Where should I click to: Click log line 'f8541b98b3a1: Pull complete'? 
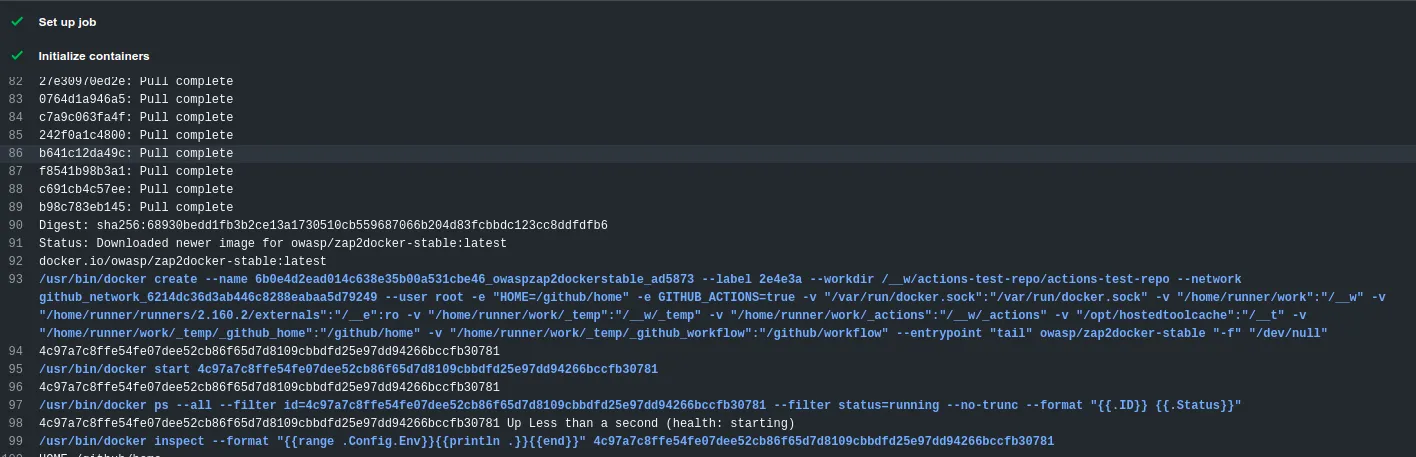(x=136, y=171)
